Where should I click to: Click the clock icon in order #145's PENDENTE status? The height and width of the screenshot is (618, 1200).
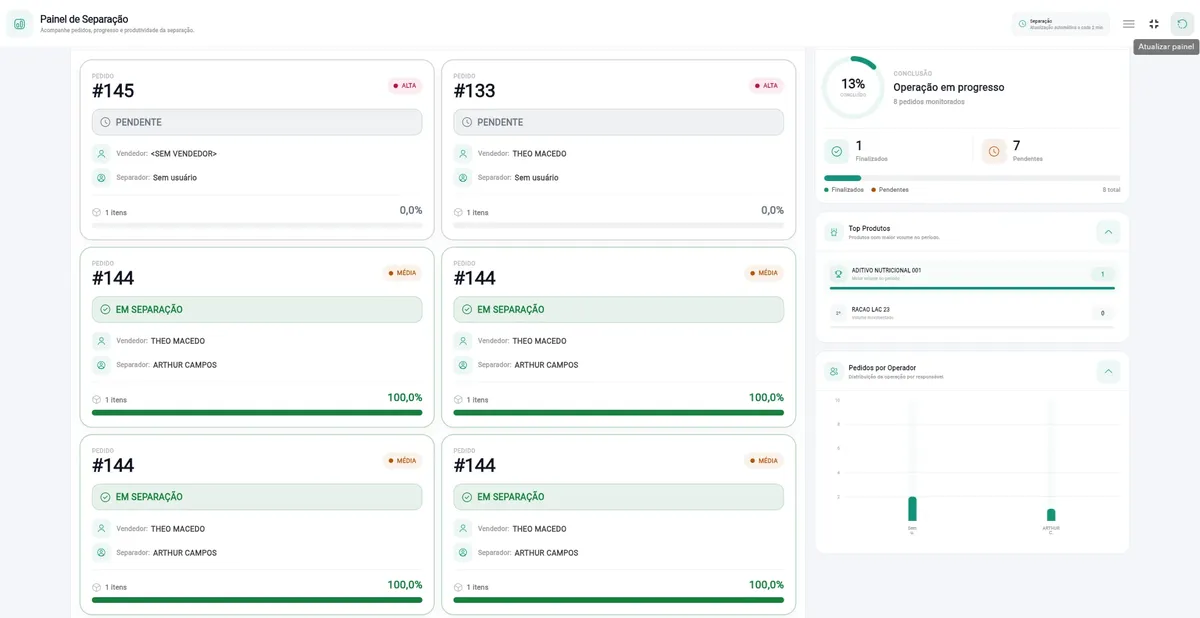coord(105,122)
